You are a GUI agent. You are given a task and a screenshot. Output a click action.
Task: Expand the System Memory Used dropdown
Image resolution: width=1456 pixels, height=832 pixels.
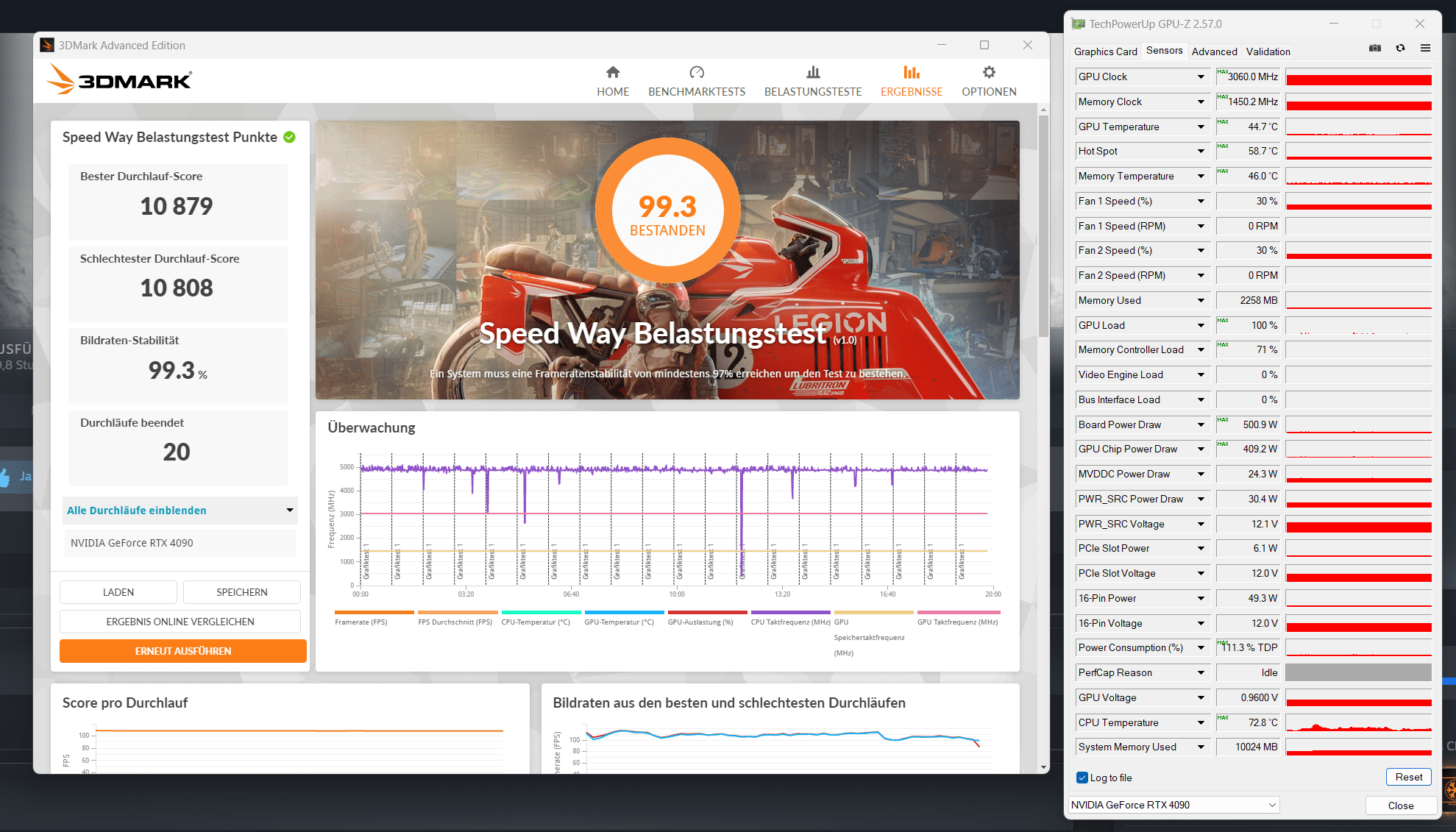[x=1201, y=747]
